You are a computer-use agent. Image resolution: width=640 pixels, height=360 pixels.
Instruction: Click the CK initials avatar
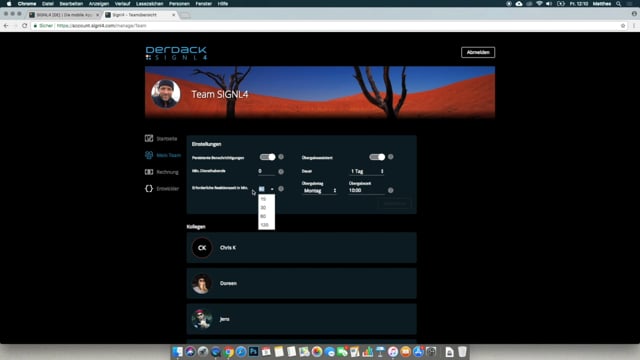click(x=202, y=248)
